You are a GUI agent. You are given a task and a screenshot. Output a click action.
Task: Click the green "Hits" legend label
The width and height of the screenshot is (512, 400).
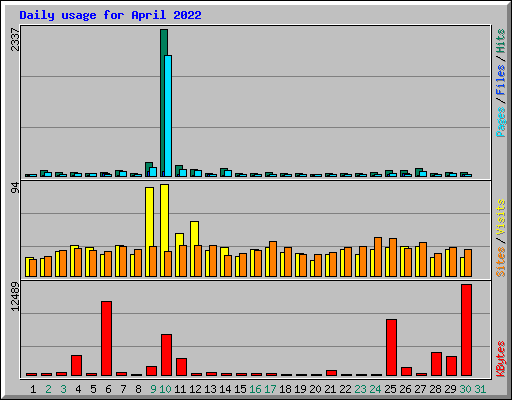(x=501, y=41)
